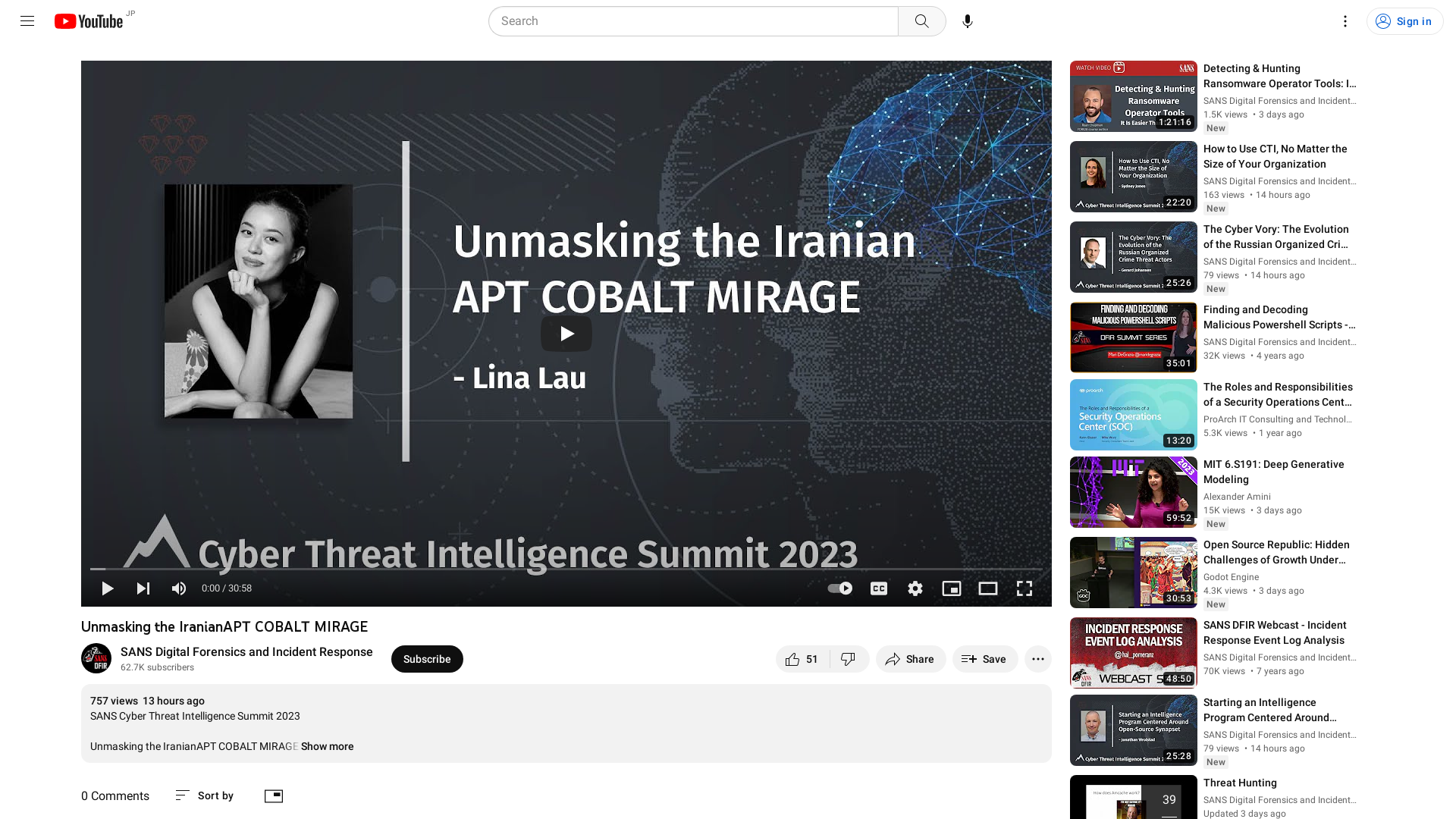The width and height of the screenshot is (1456, 819).
Task: Open How to Use CTI video title
Action: (1276, 156)
